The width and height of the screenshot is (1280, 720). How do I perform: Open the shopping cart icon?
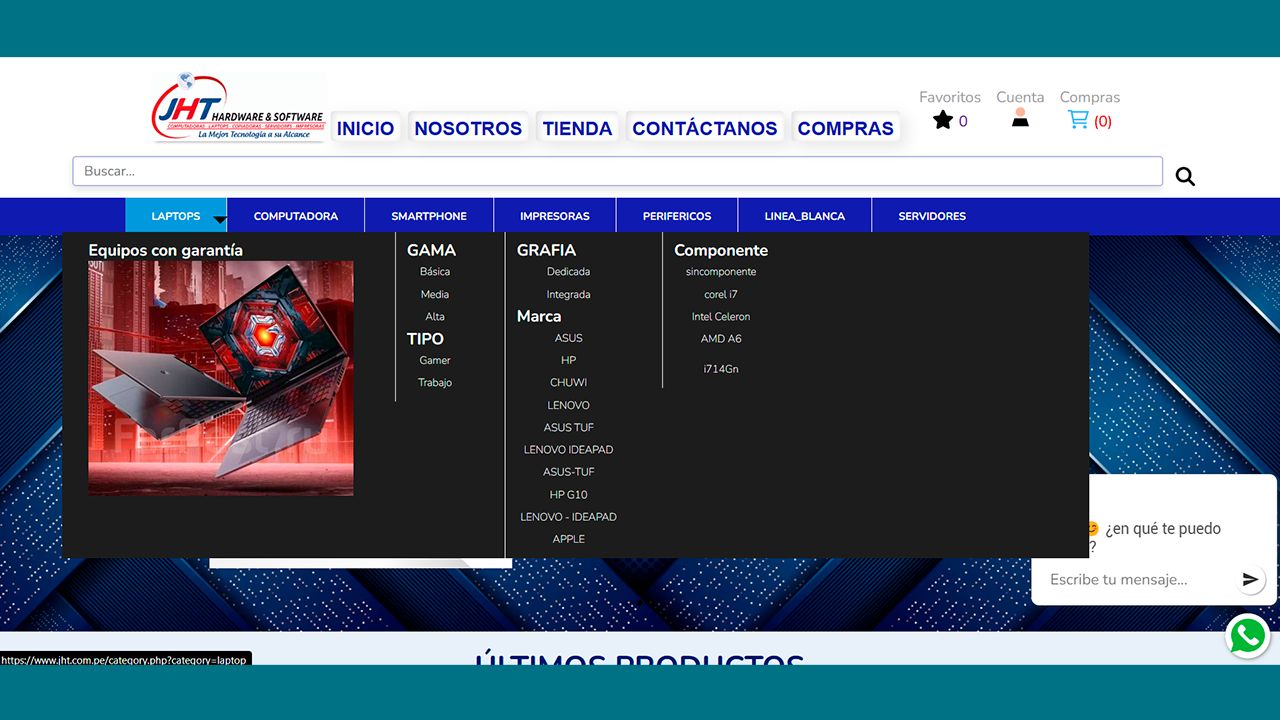pyautogui.click(x=1078, y=120)
